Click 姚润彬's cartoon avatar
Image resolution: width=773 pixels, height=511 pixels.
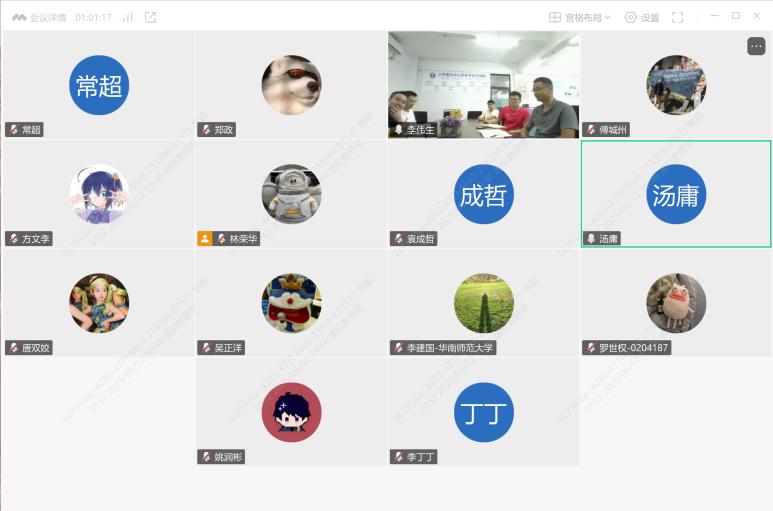291,412
